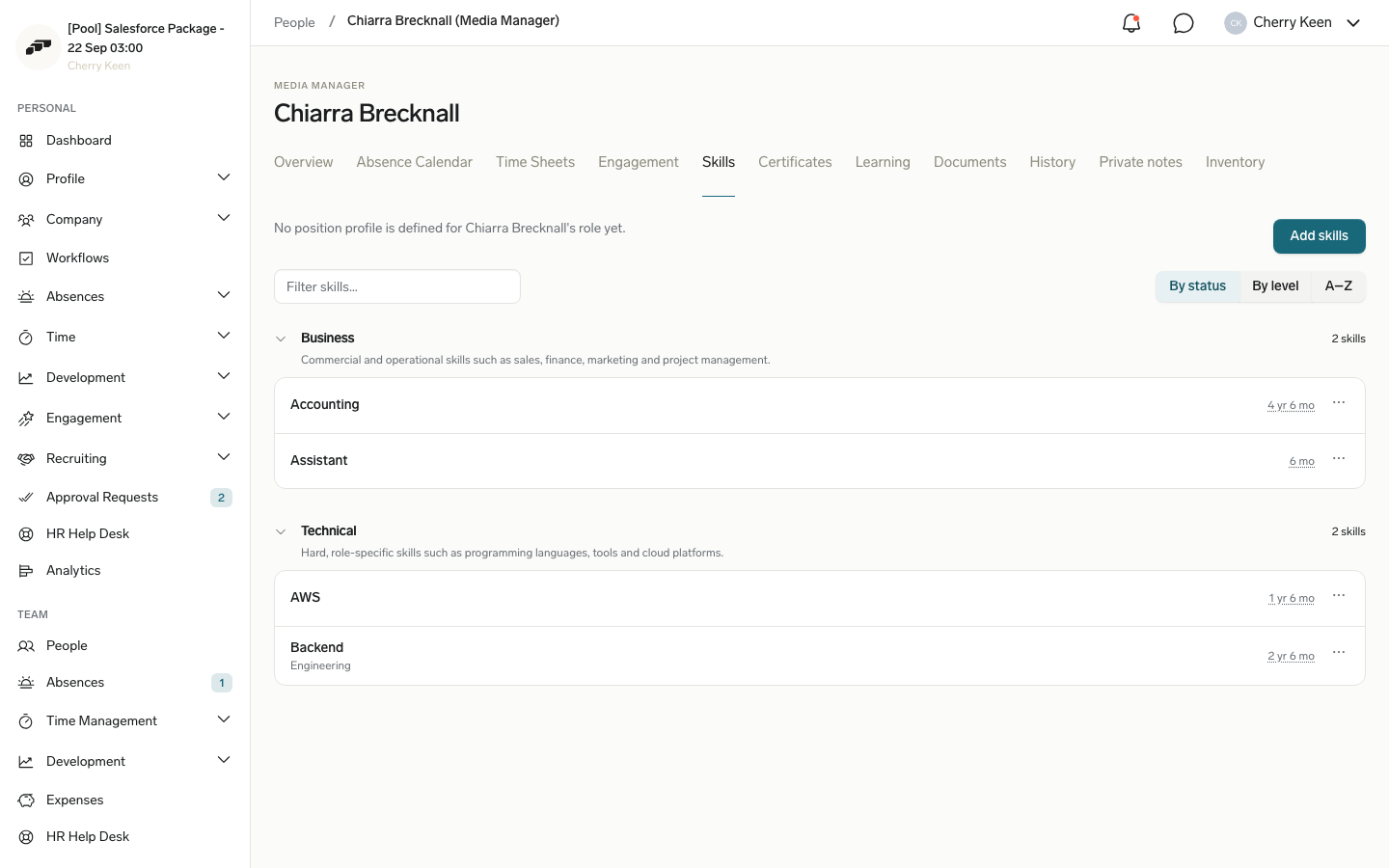This screenshot has height=868, width=1389.
Task: Click the Workflows checkbox icon in sidebar
Action: 26,258
